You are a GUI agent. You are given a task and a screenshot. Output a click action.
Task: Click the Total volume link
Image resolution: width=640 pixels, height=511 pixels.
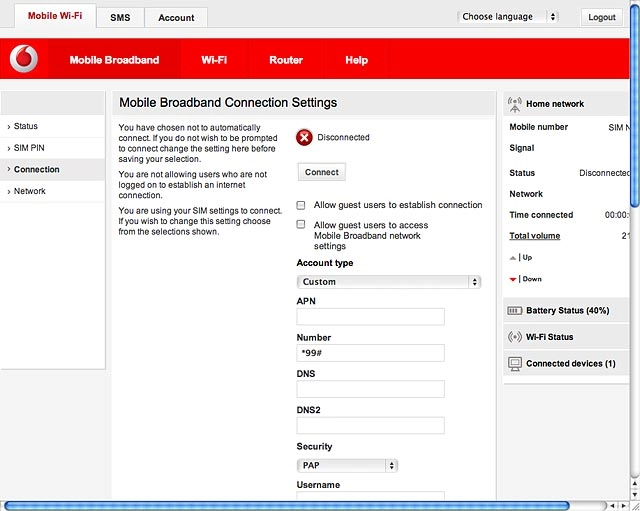(x=534, y=236)
